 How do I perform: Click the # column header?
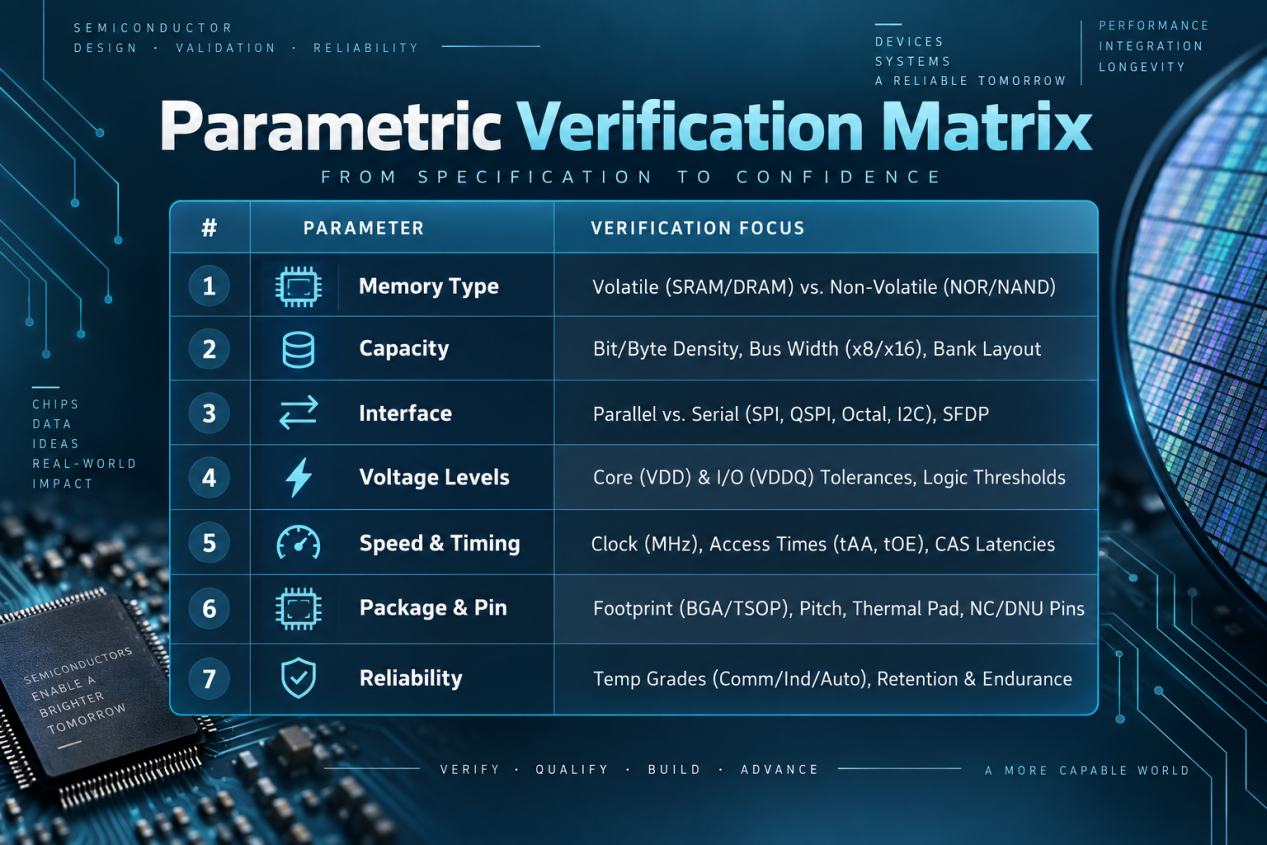[209, 228]
